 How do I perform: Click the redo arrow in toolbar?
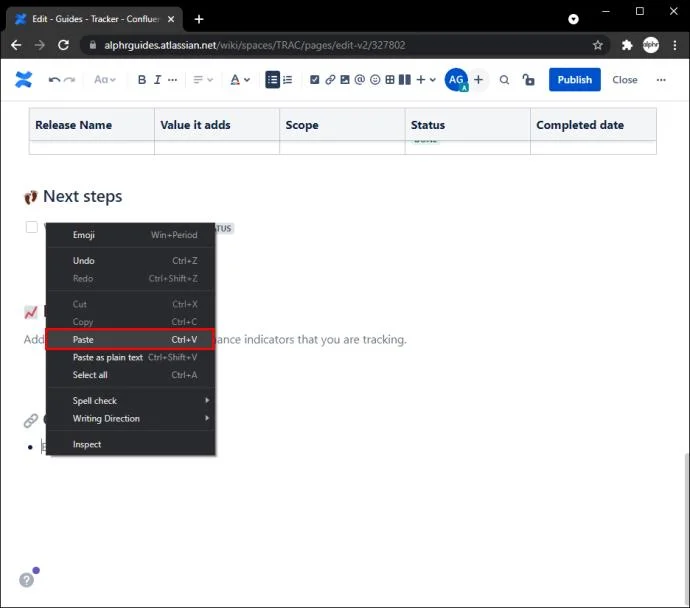(70, 80)
